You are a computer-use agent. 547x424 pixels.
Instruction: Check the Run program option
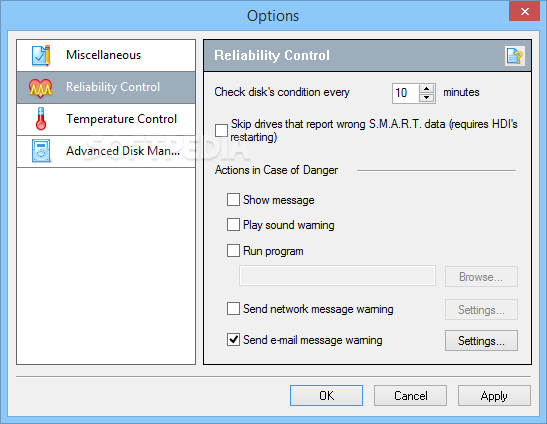[233, 251]
